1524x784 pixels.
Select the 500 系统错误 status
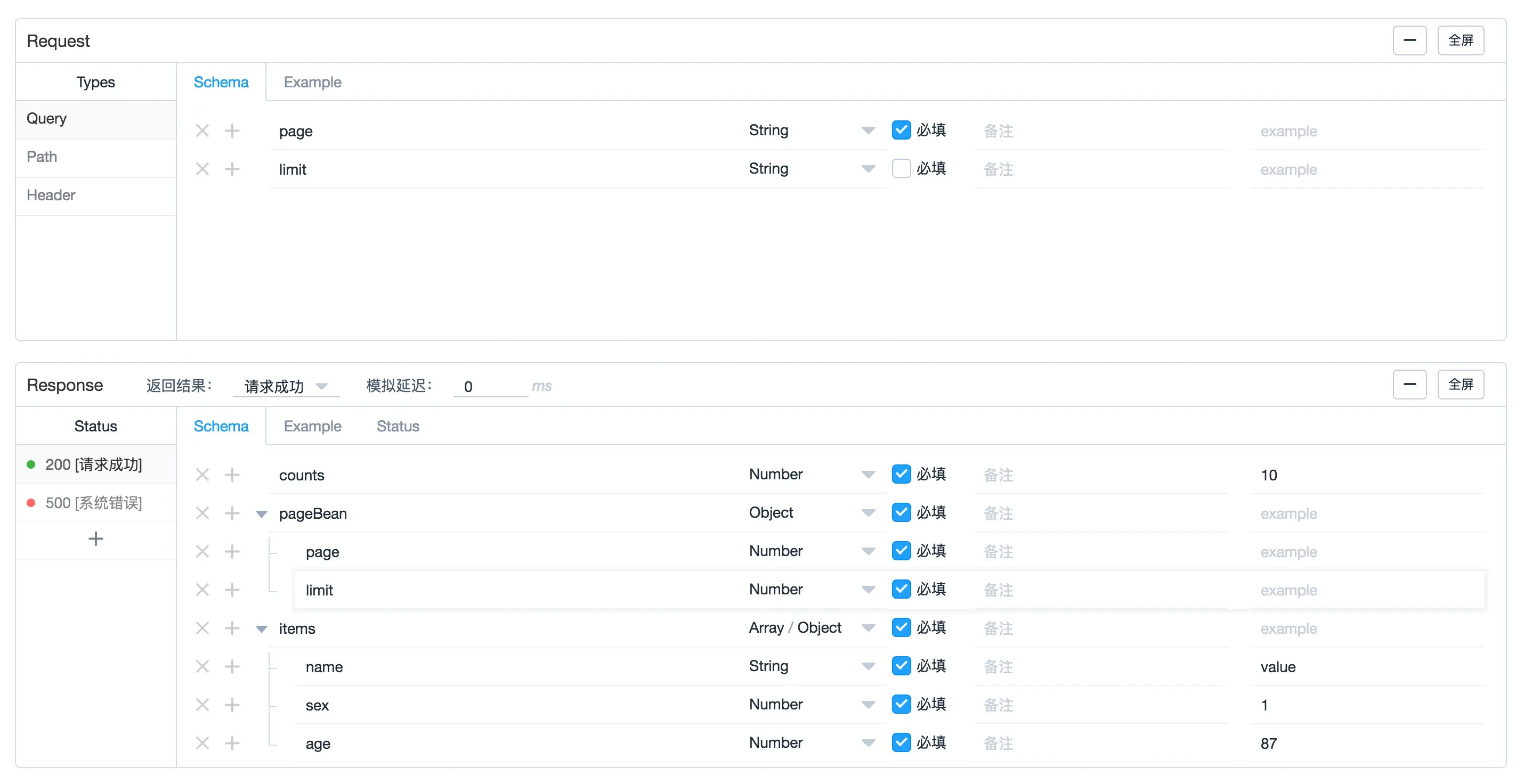(x=93, y=503)
